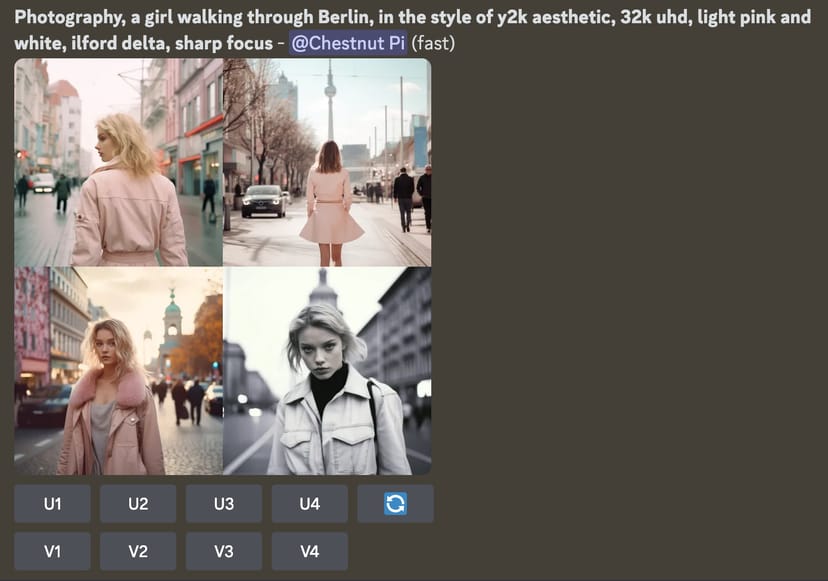Image resolution: width=828 pixels, height=581 pixels.
Task: Click the black car in the top-right image
Action: coord(263,200)
